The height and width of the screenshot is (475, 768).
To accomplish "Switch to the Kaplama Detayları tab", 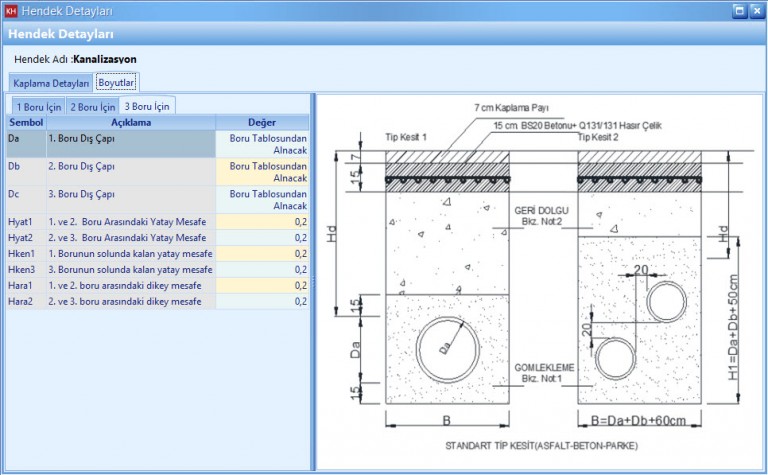I will click(x=51, y=83).
